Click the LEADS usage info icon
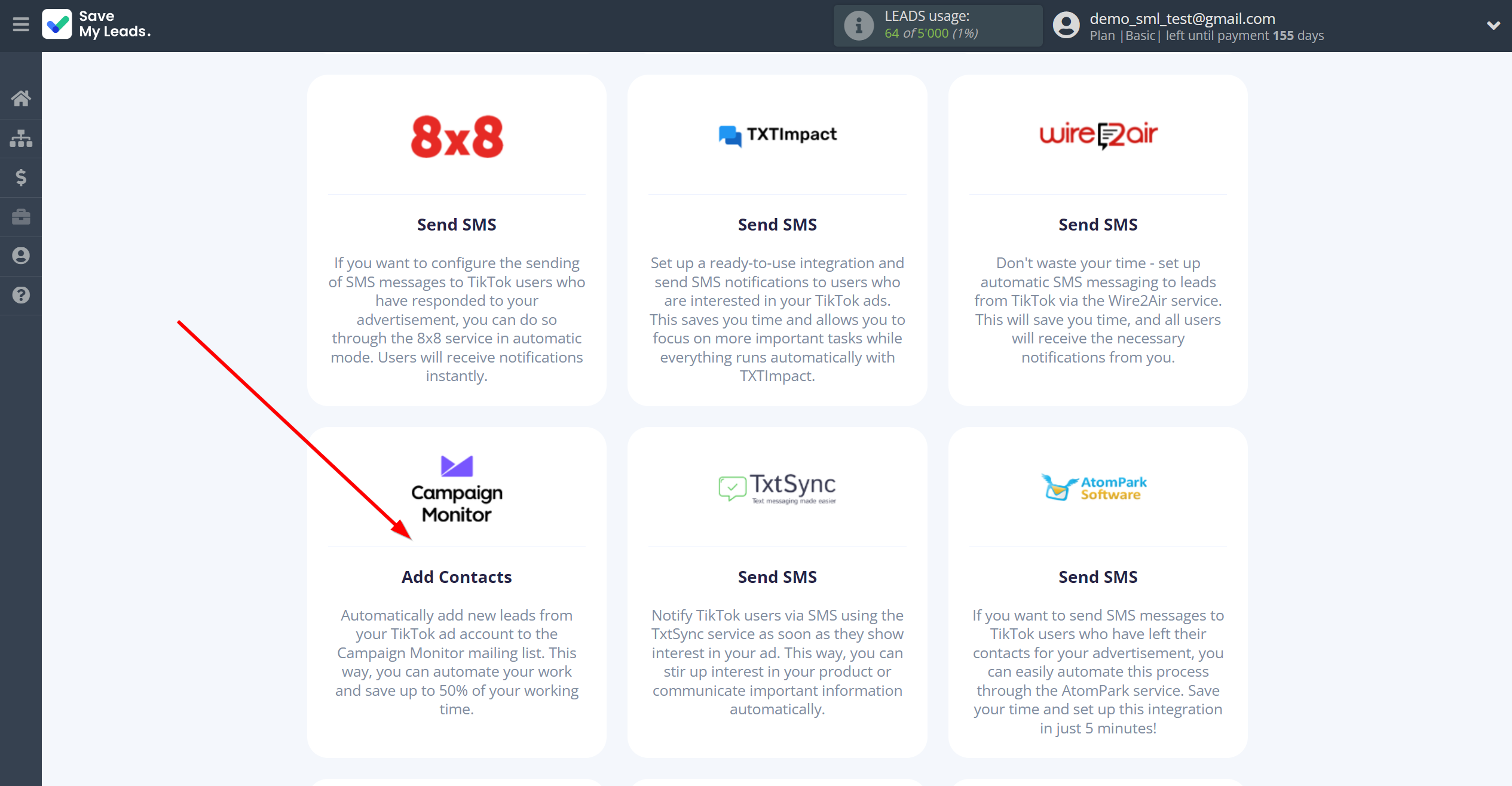 859,26
